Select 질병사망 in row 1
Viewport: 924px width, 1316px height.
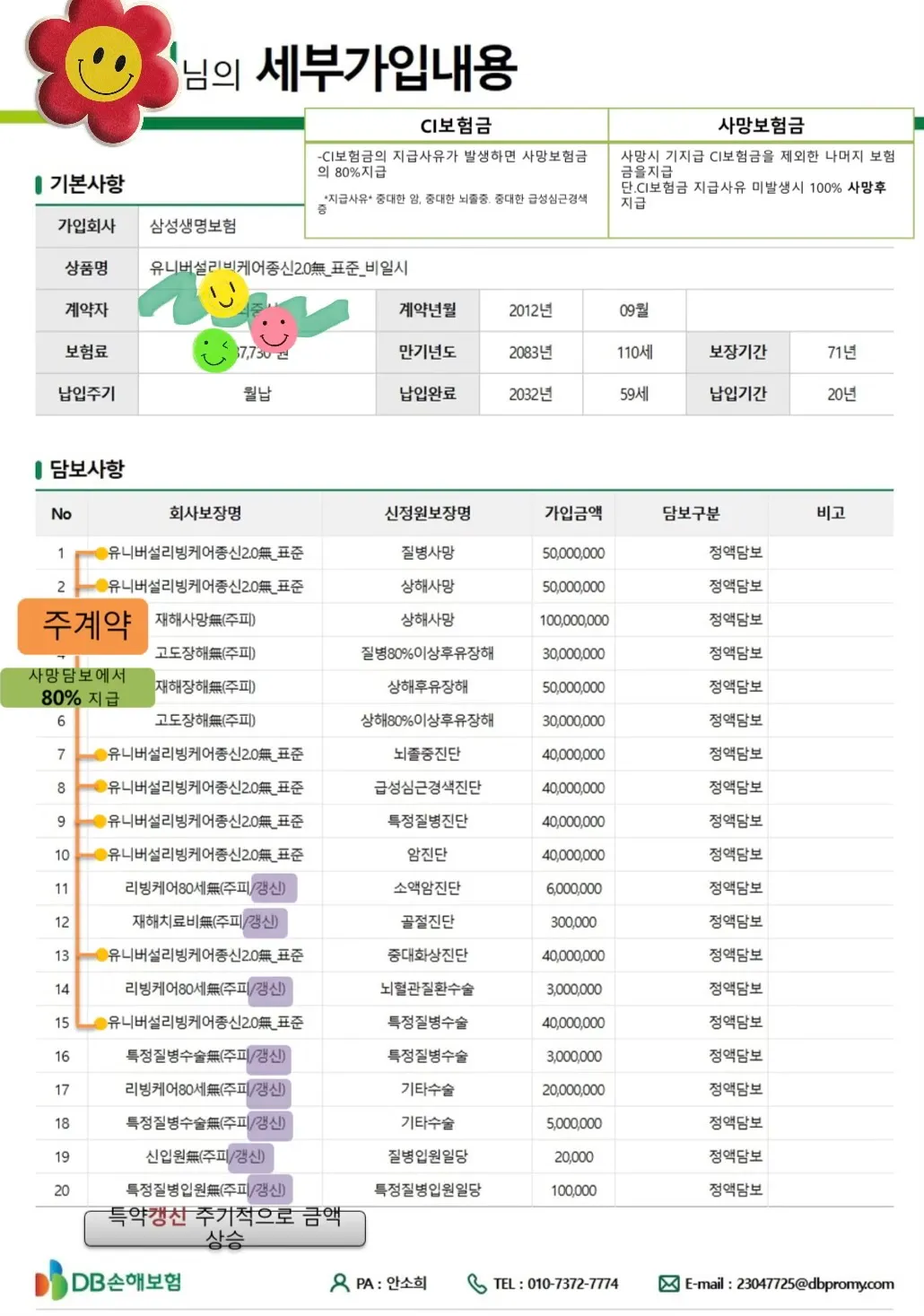coord(428,553)
